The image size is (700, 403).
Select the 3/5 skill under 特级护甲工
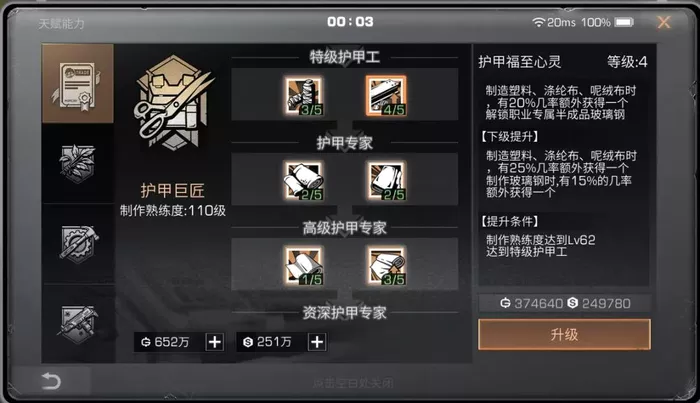click(304, 96)
